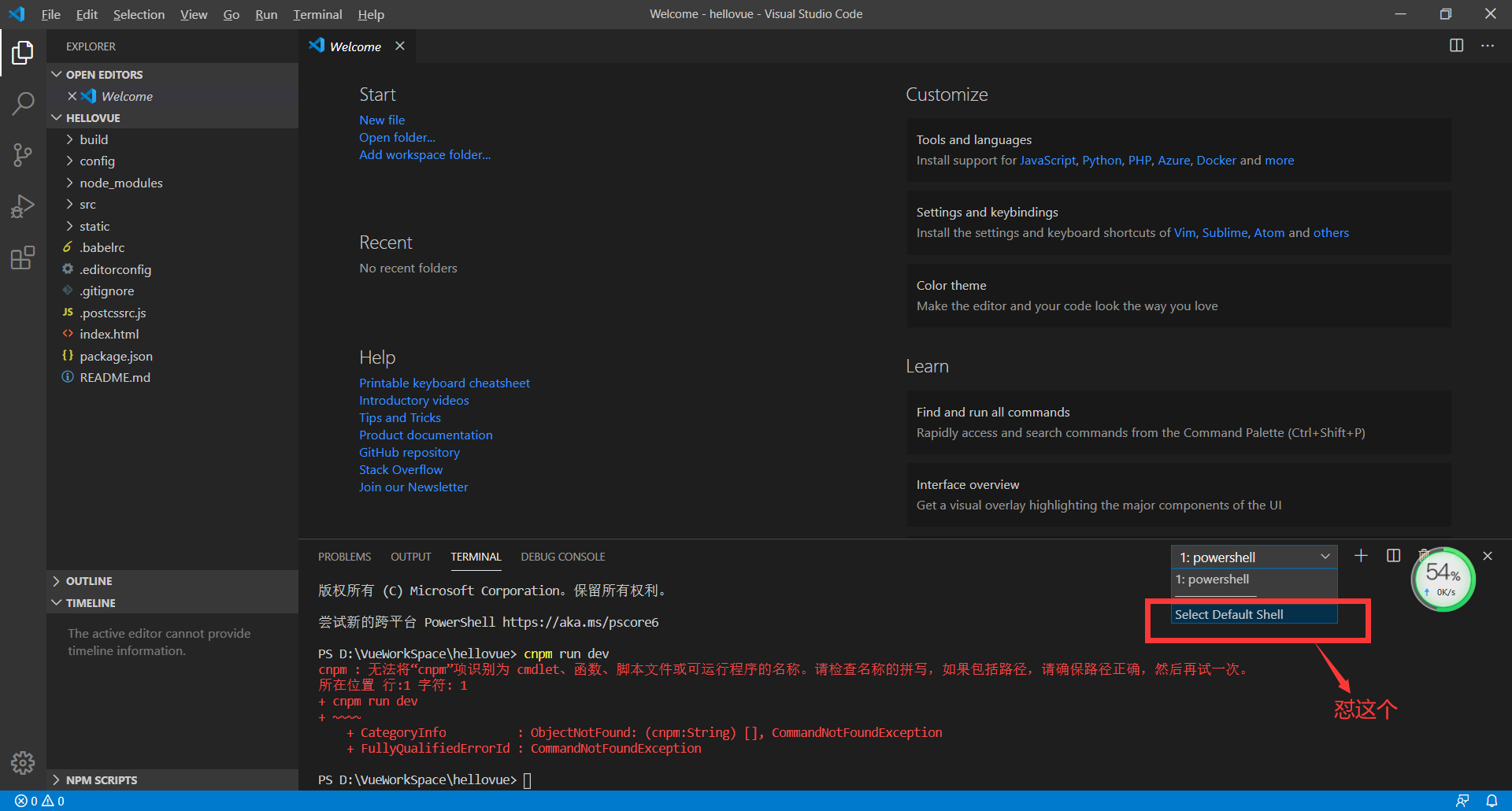Expand the NPM Scripts section

(x=172, y=780)
